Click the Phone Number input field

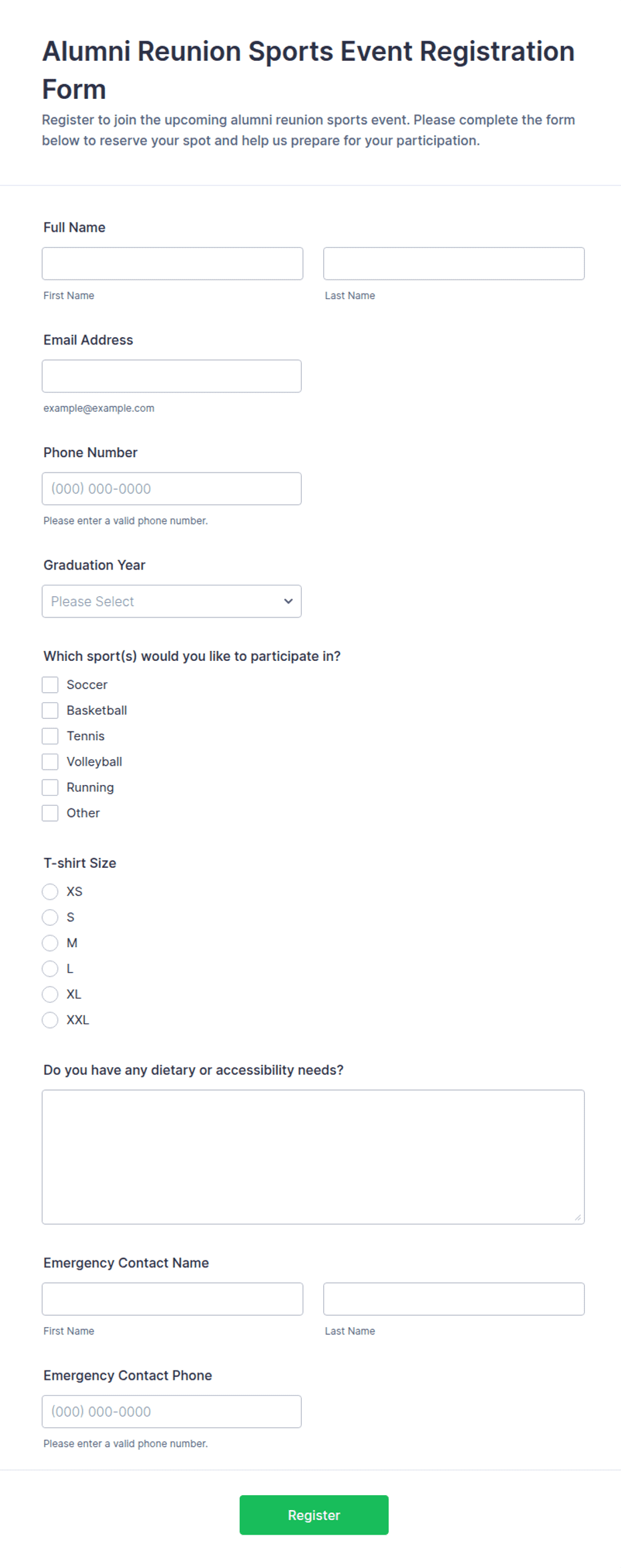coord(172,489)
